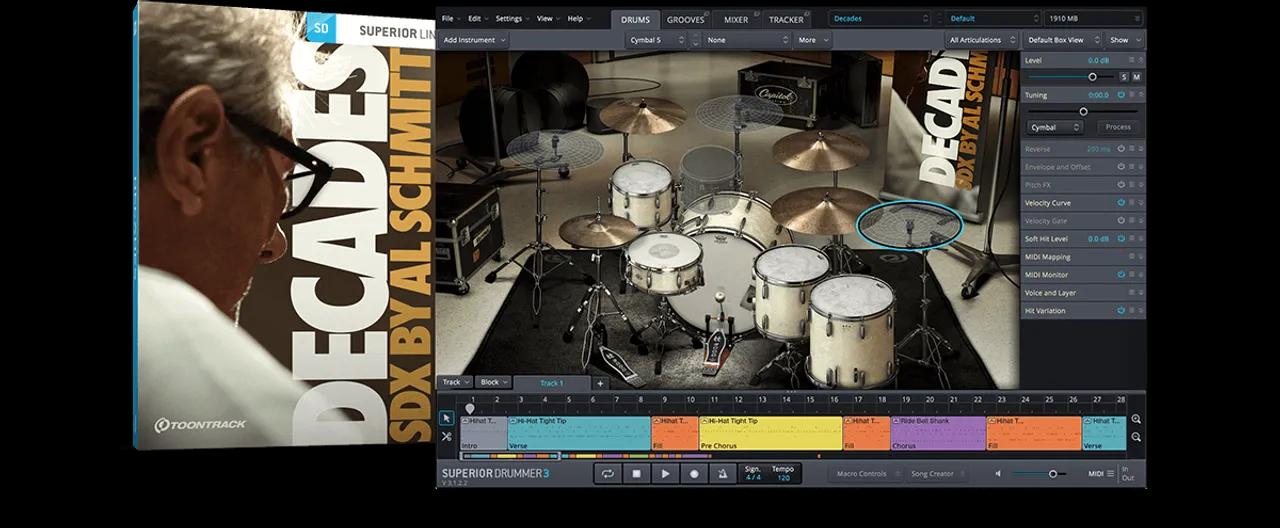Image resolution: width=1280 pixels, height=528 pixels.
Task: Switch to the GROOVES tab
Action: tap(686, 19)
